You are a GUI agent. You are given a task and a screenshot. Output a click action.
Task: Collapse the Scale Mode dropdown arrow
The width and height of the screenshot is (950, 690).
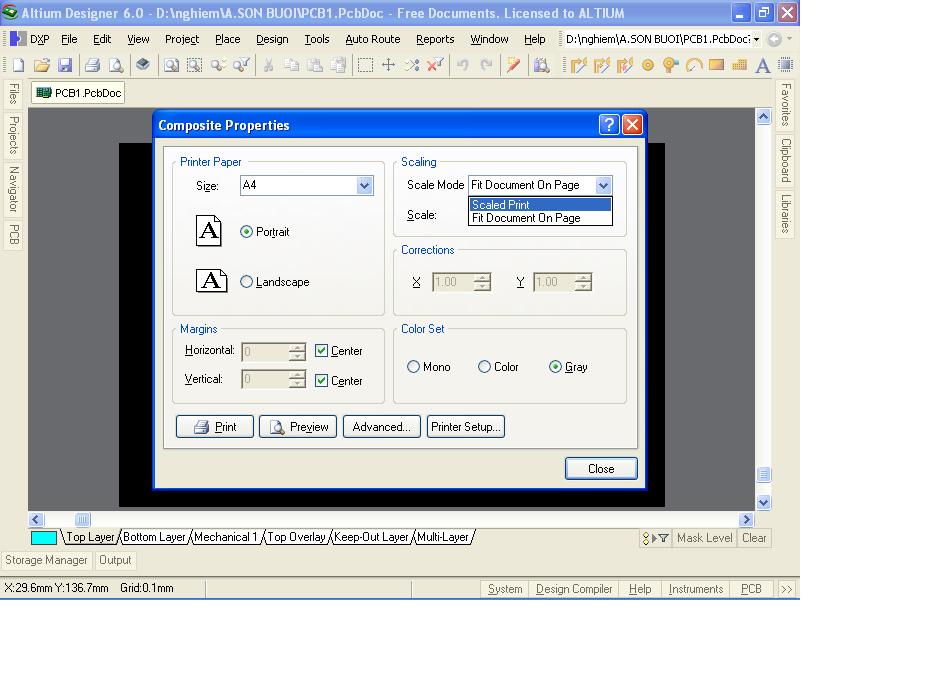click(x=603, y=185)
